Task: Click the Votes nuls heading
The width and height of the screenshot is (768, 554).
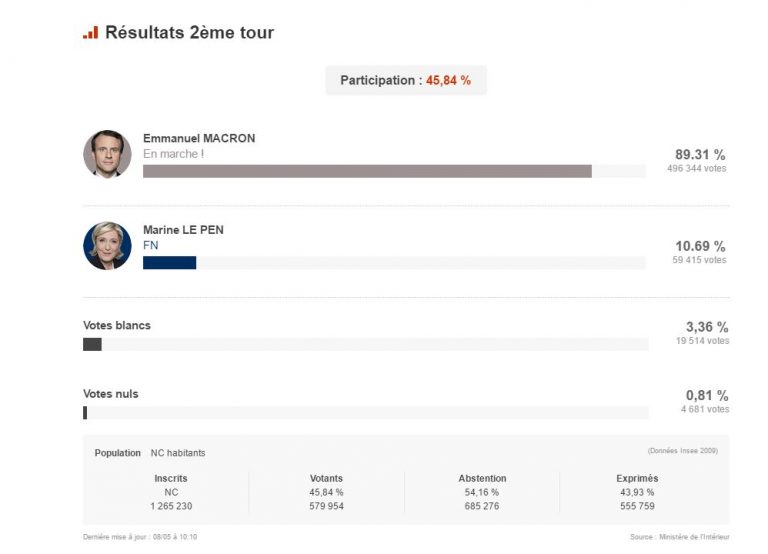Action: (111, 394)
